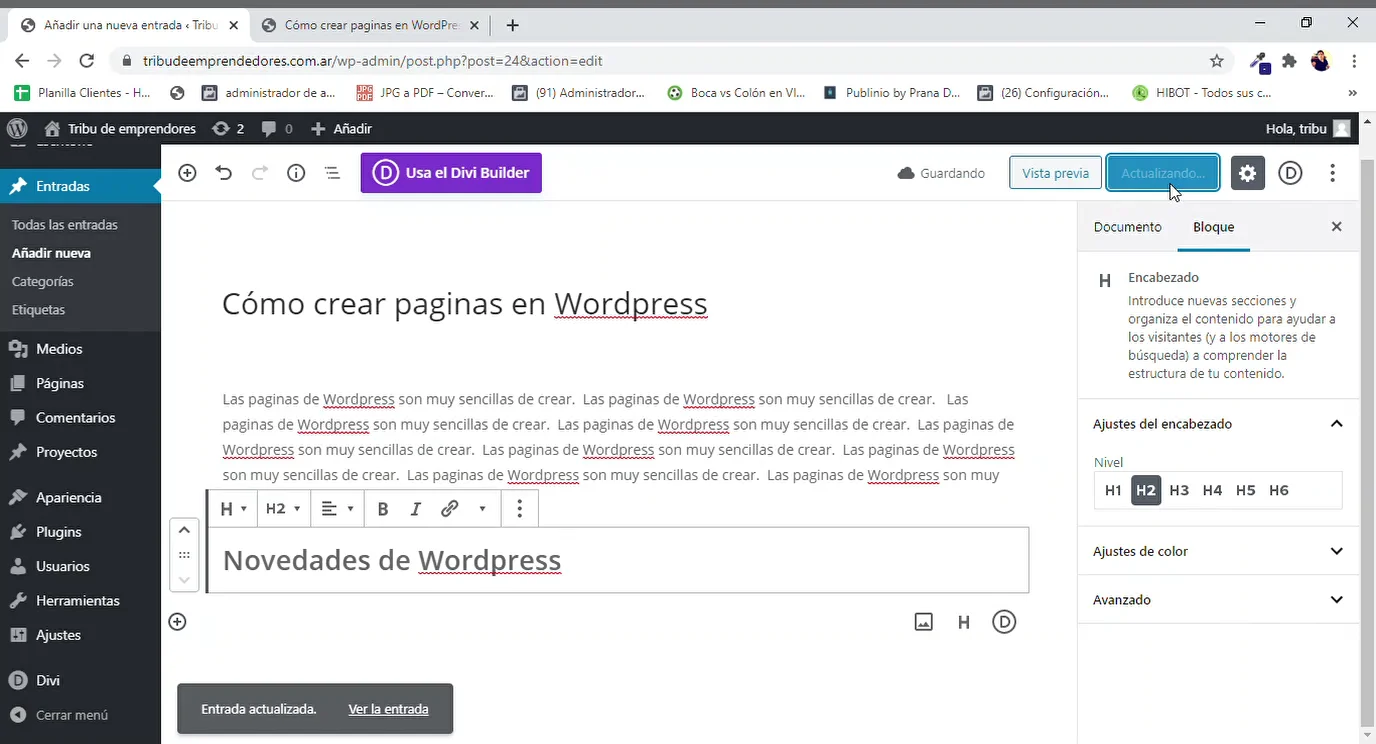Click the Divi circle icon in editor header

coord(1291,173)
